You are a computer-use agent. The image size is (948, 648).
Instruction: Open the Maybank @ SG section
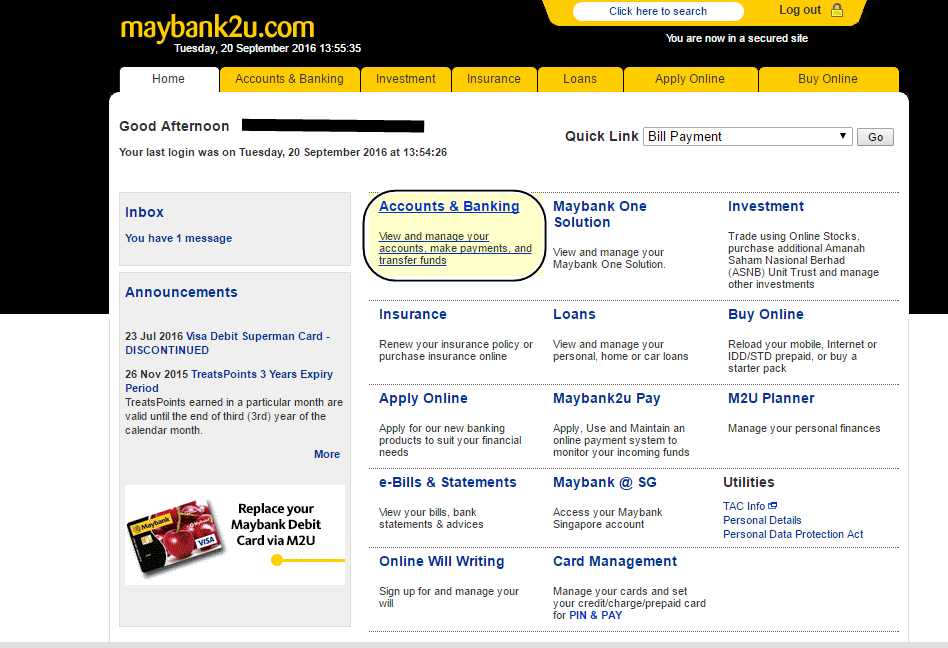(605, 482)
